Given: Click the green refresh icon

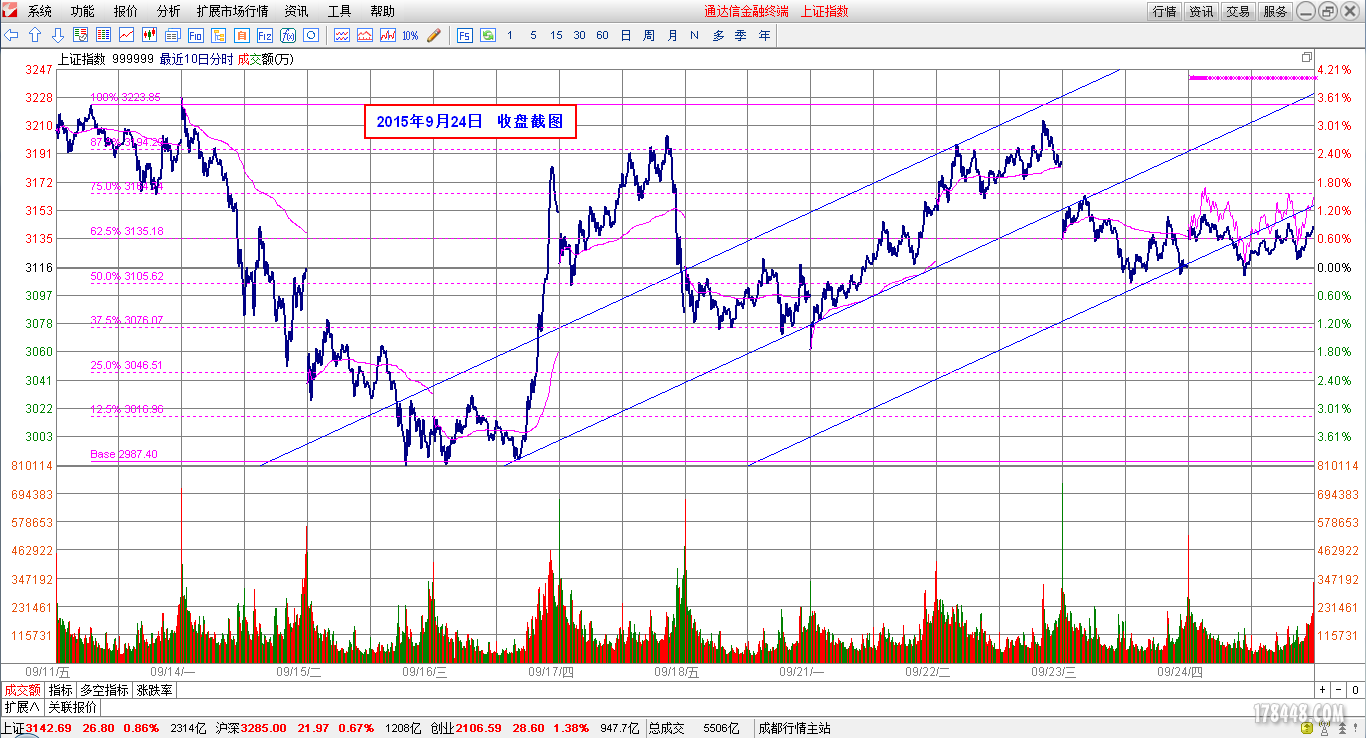Looking at the screenshot, I should pos(487,35).
